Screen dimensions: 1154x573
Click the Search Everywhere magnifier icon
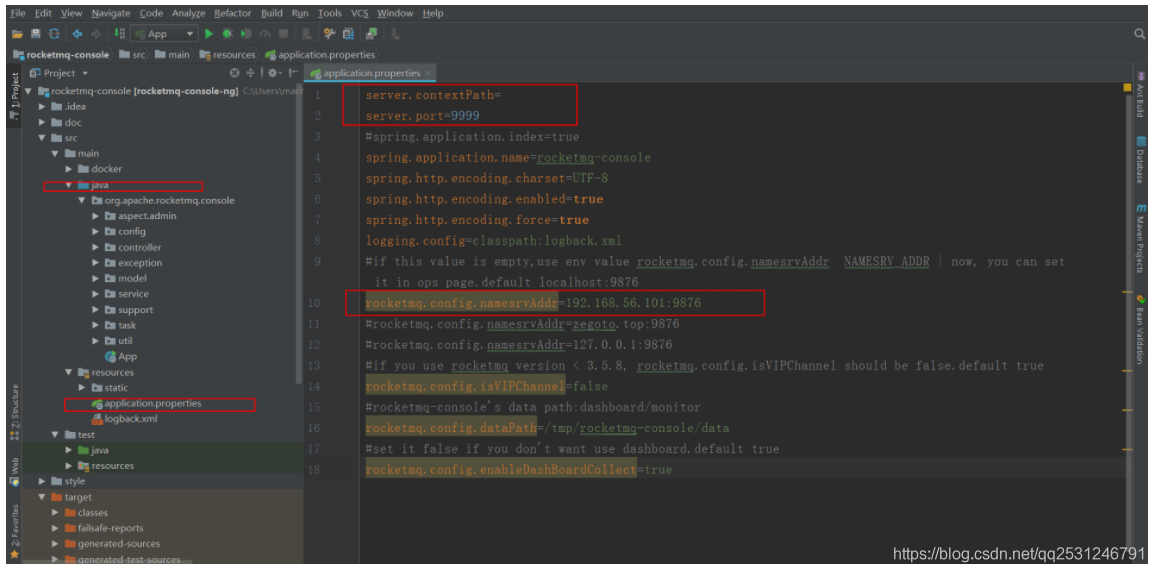[1139, 34]
